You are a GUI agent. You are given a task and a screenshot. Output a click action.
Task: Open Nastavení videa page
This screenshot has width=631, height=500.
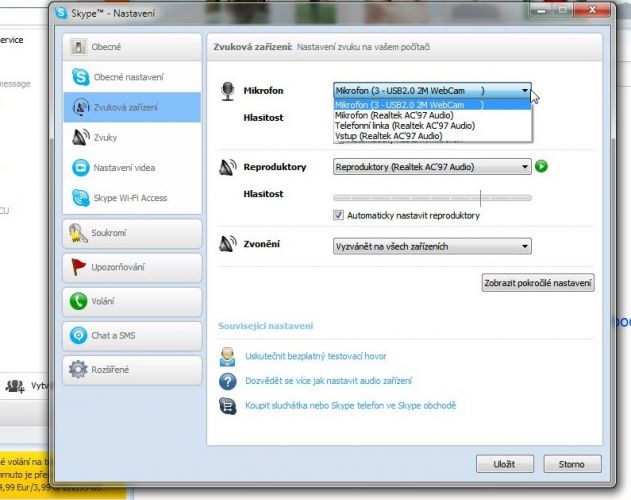(132, 167)
